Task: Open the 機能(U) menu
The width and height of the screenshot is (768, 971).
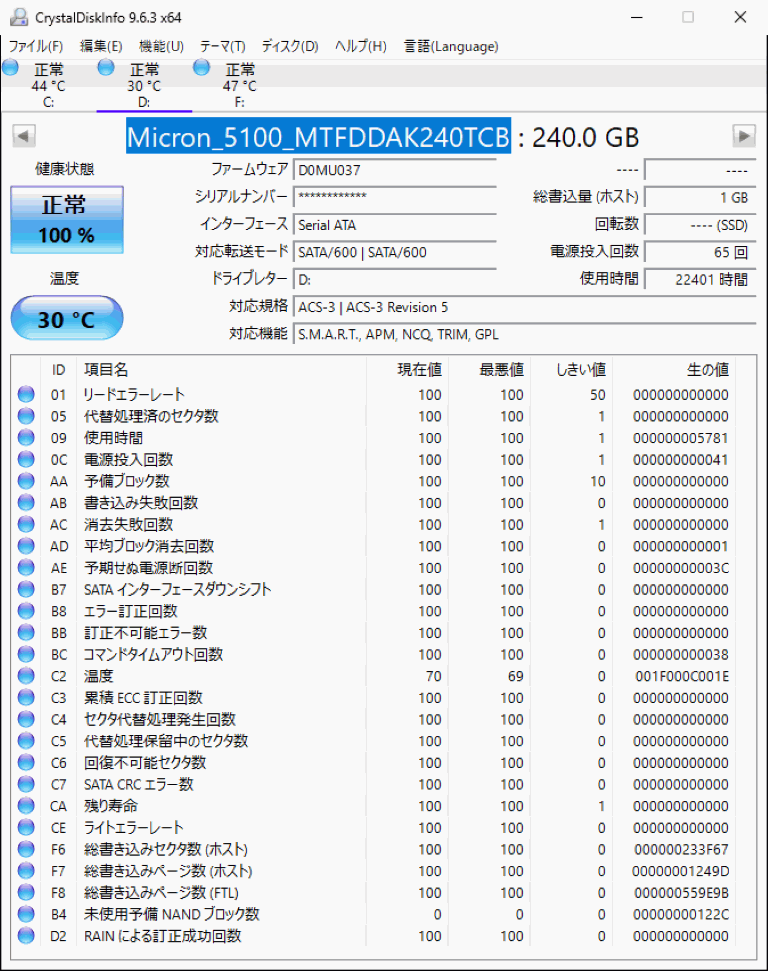Action: [161, 46]
